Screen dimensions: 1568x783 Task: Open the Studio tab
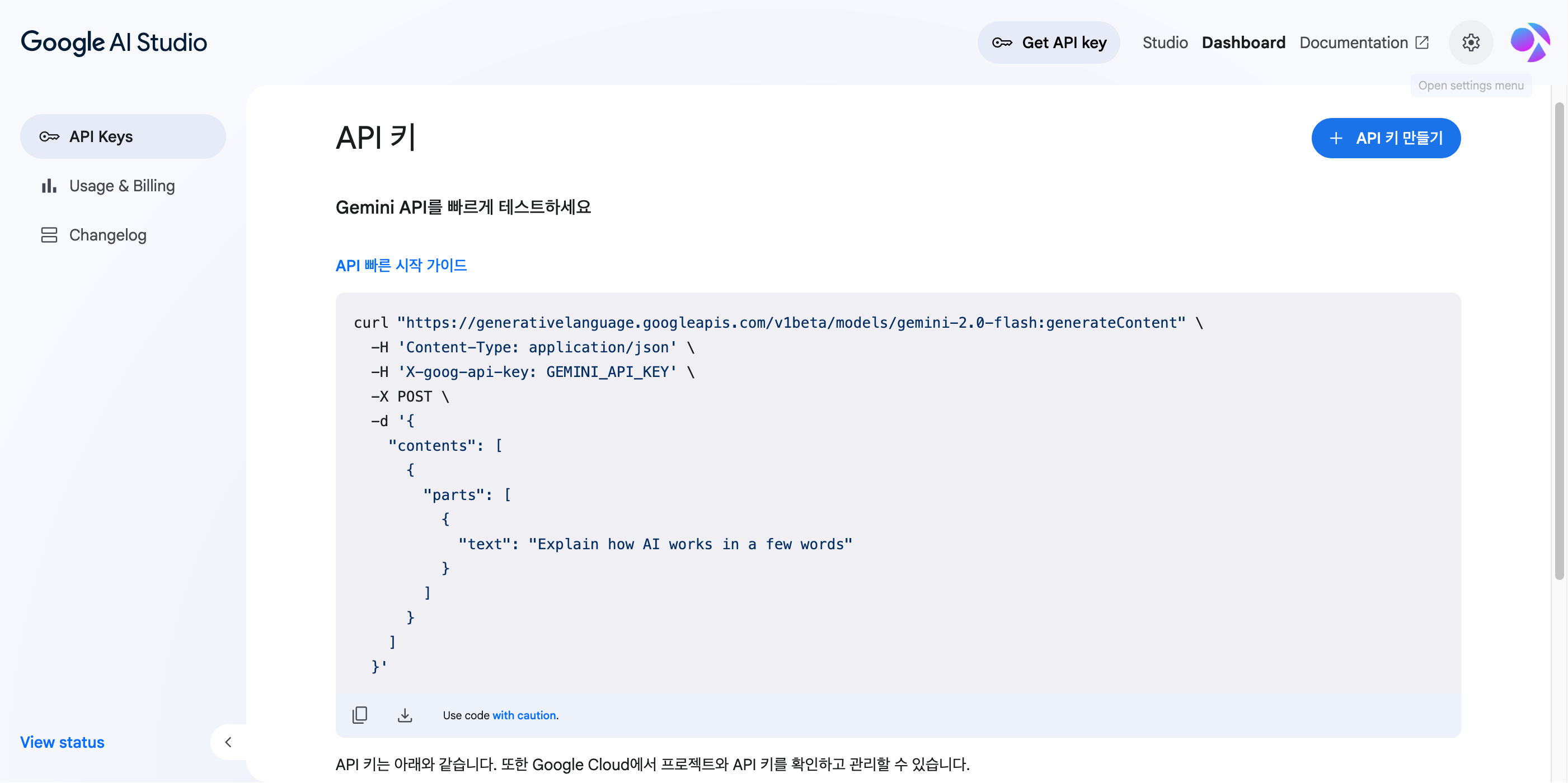pyautogui.click(x=1165, y=43)
